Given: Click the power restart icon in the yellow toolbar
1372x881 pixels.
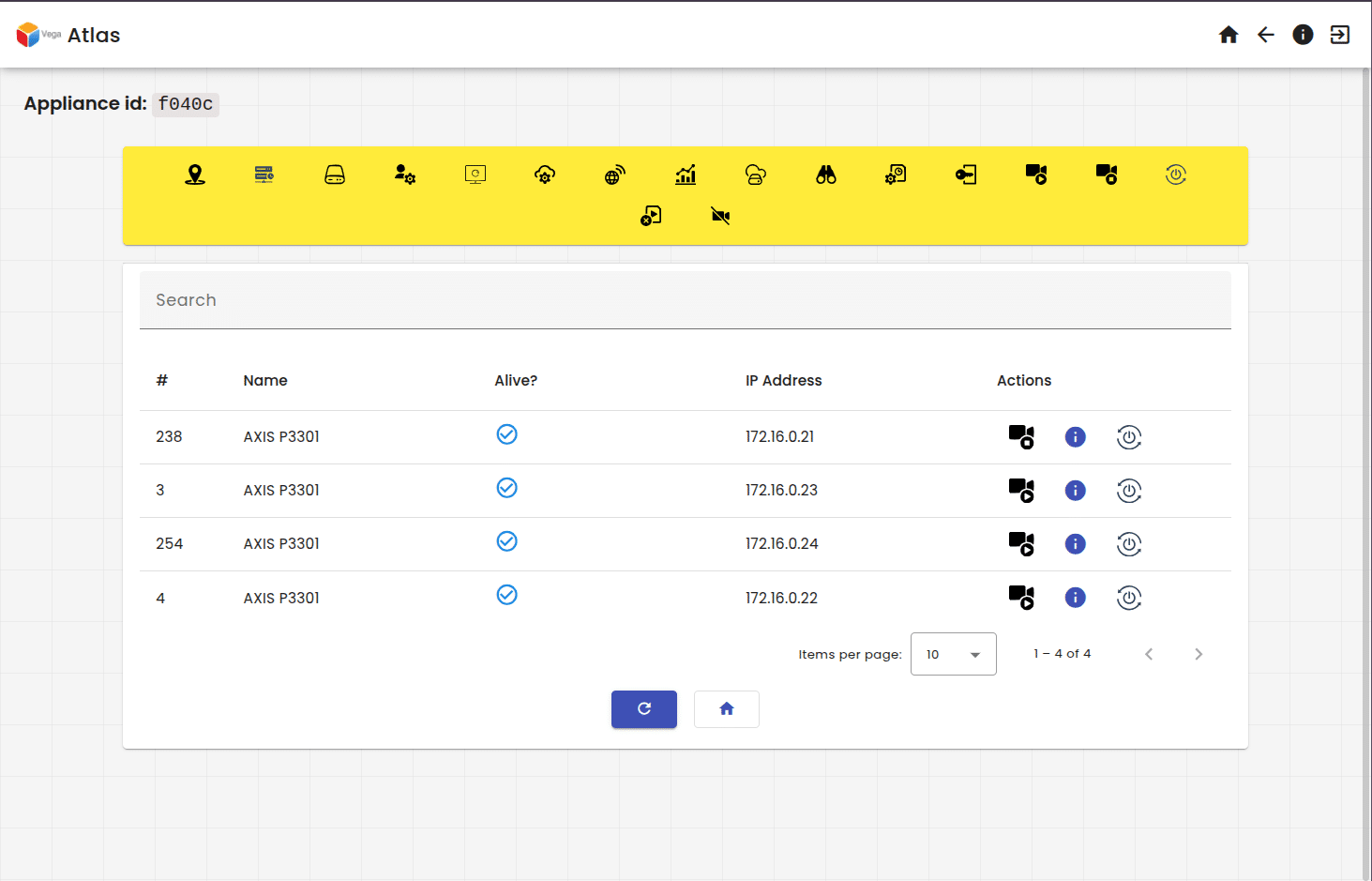Looking at the screenshot, I should (1176, 175).
